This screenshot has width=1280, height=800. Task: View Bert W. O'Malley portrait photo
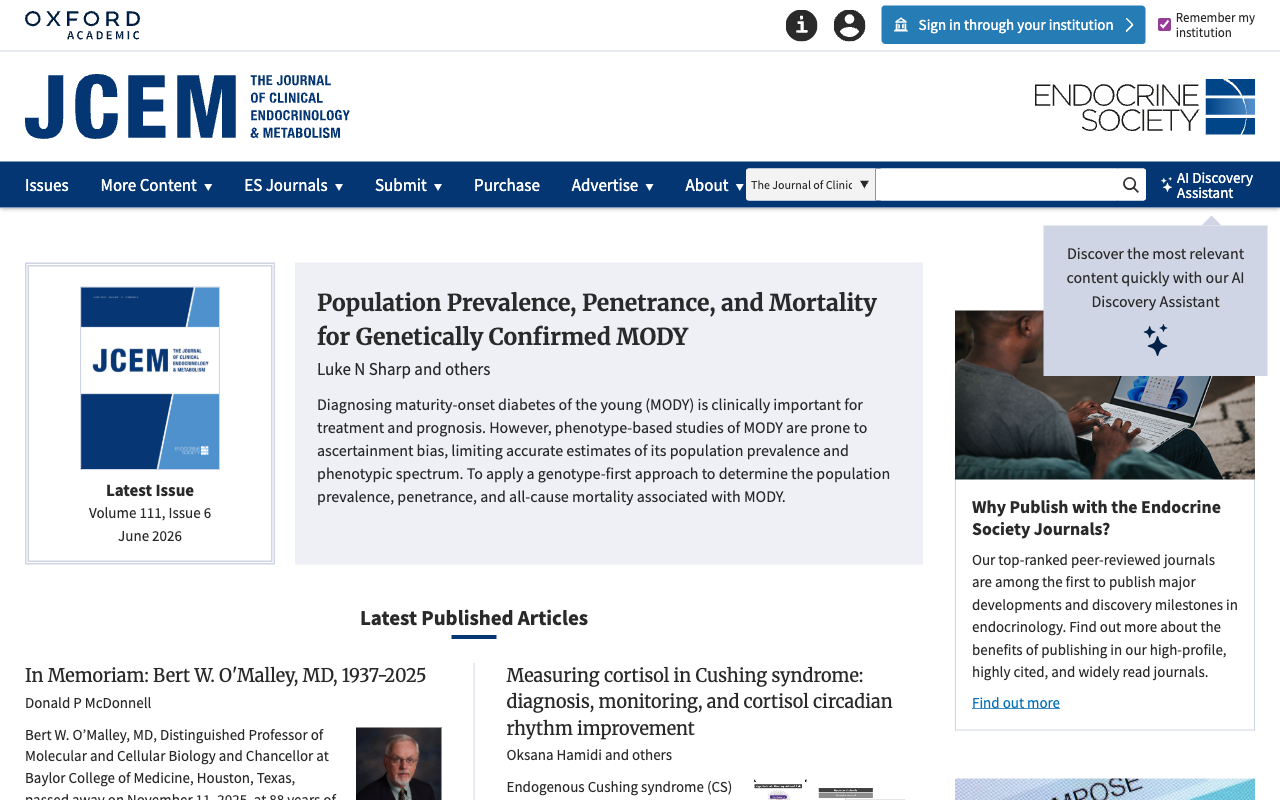399,764
